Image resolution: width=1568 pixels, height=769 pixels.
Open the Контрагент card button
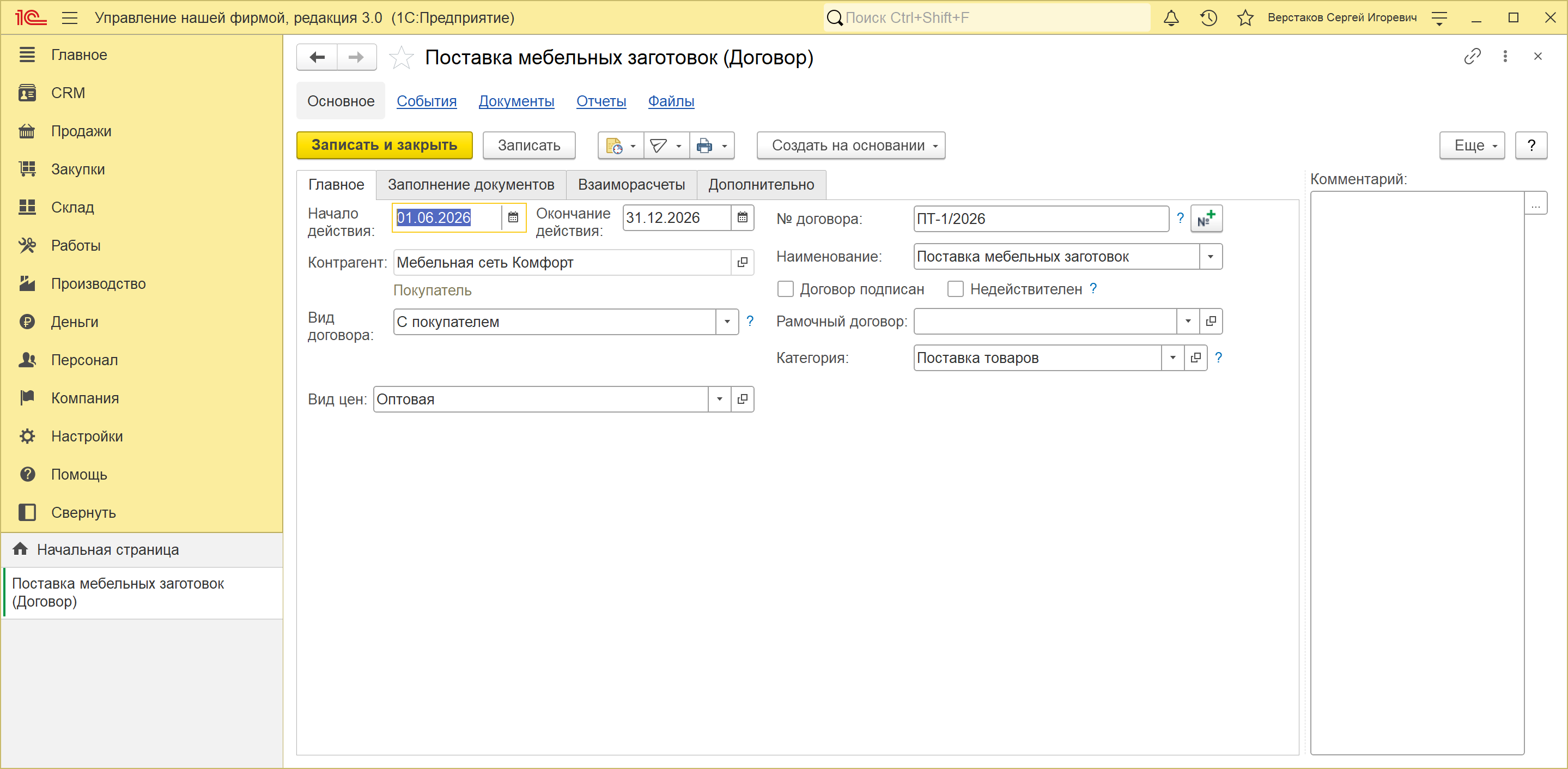tap(743, 263)
